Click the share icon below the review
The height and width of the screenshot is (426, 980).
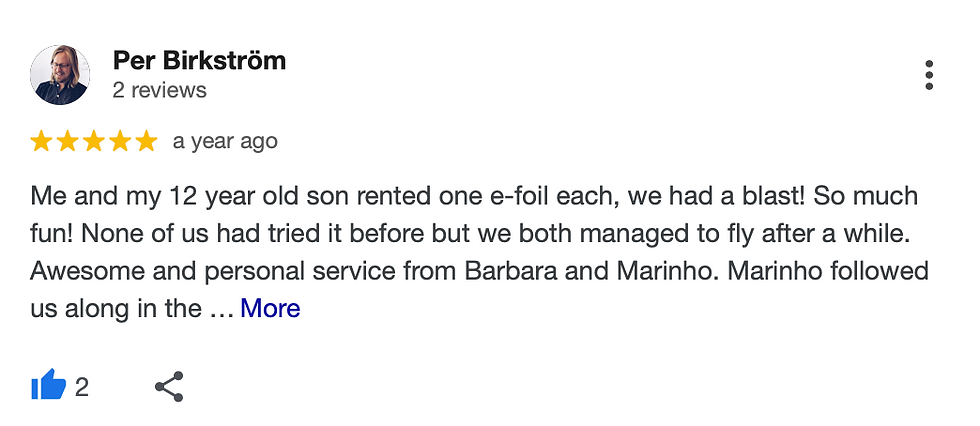click(169, 387)
